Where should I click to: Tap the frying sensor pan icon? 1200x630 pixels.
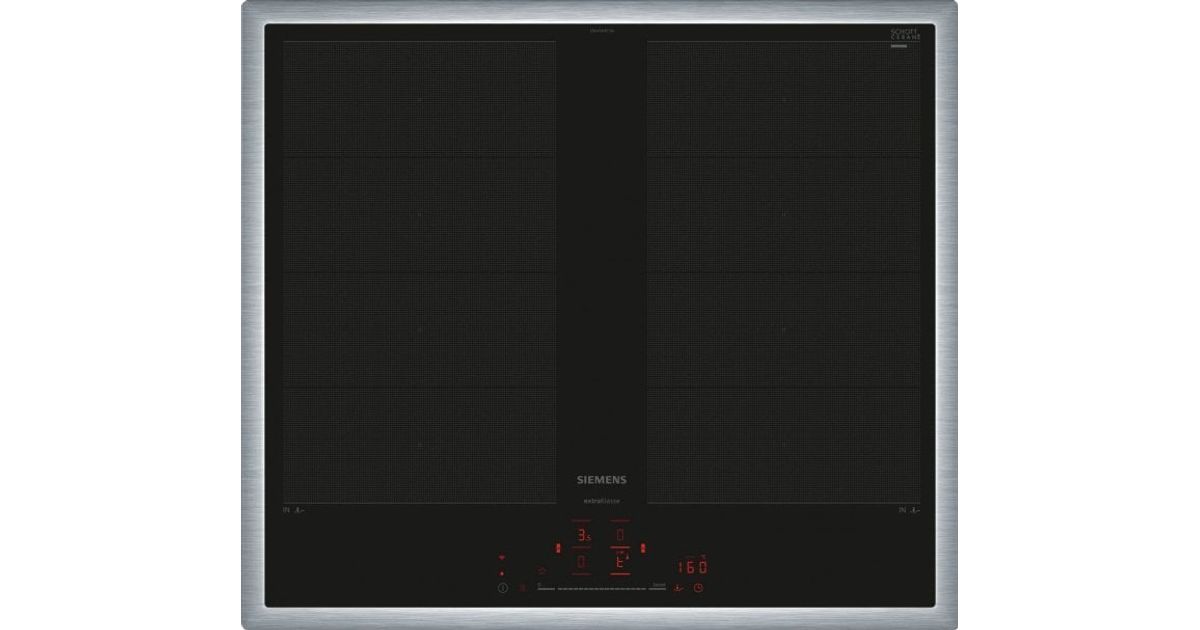(x=679, y=588)
